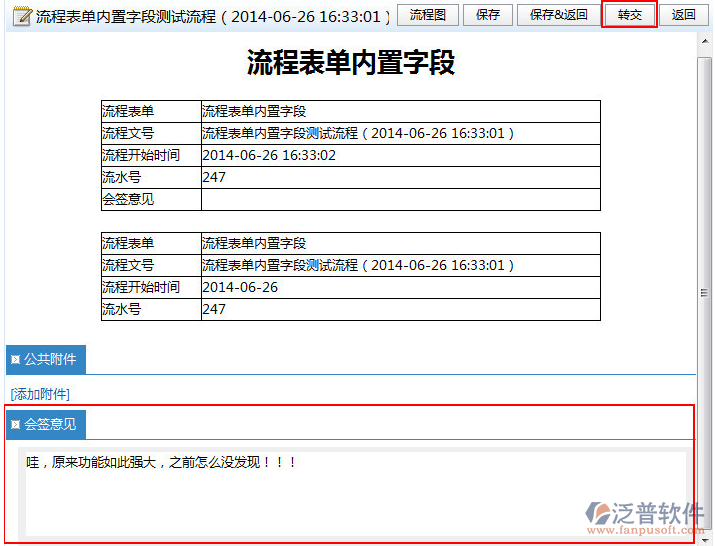The image size is (715, 546).
Task: Collapse the 会签意见 section via its arrow icon
Action: 15,424
